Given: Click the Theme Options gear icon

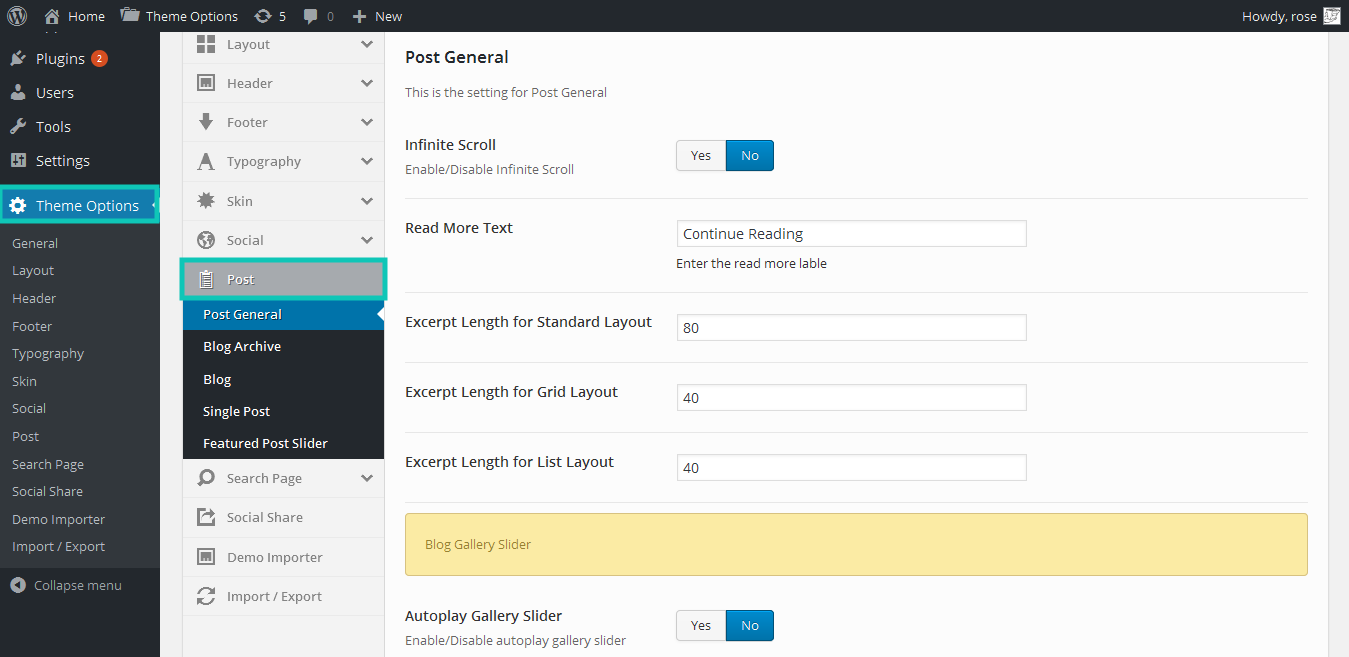Looking at the screenshot, I should click(18, 206).
